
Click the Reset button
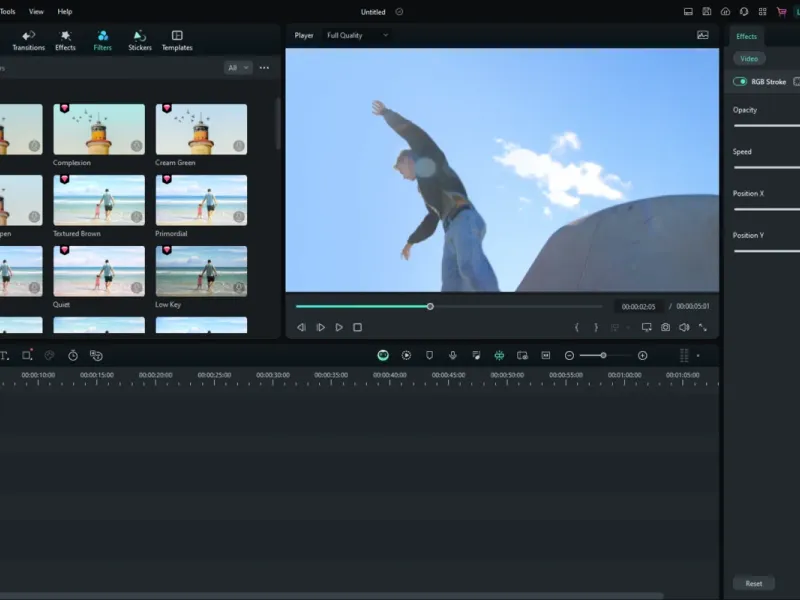pyautogui.click(x=754, y=583)
